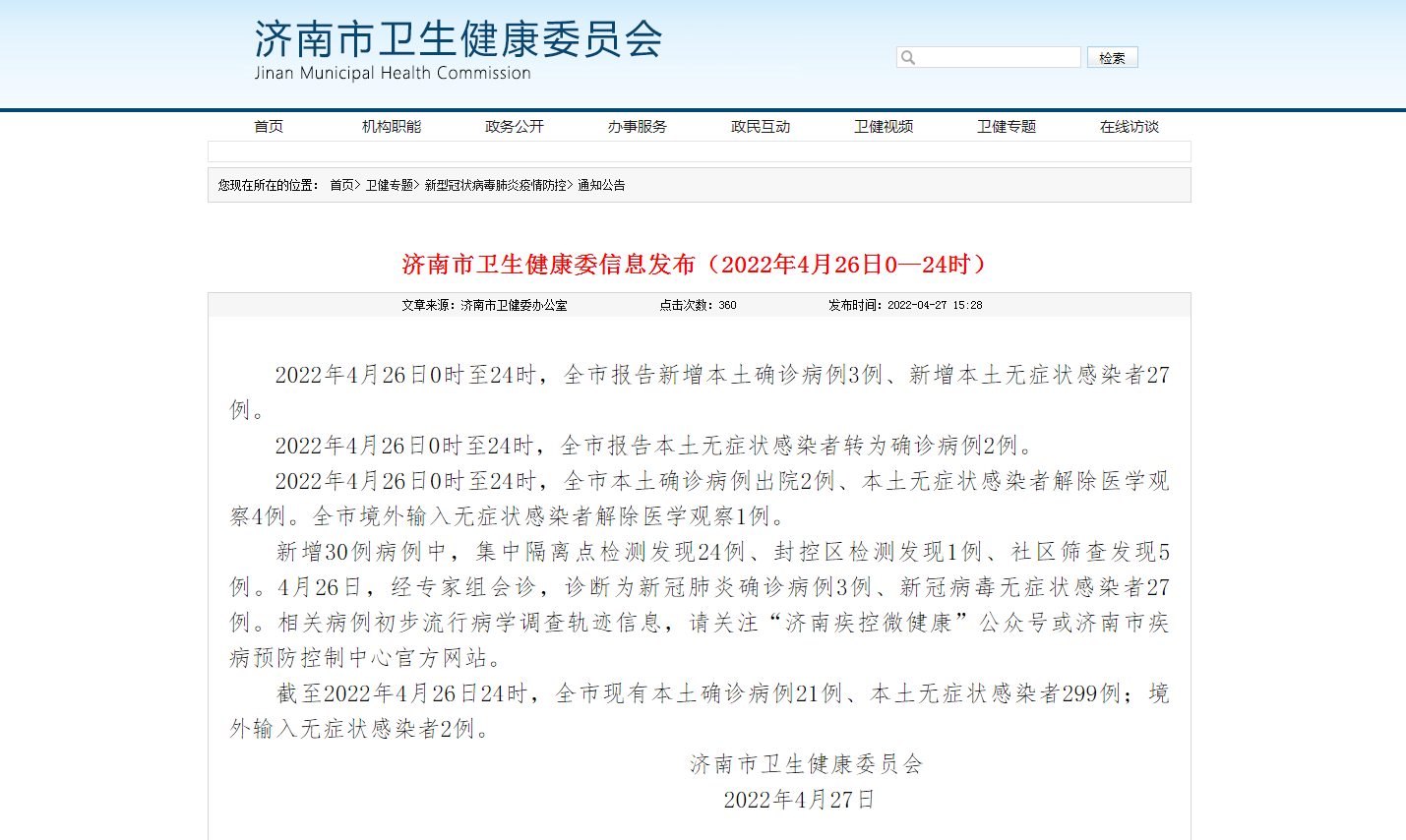Click the line starting 截至2022年4月26日24时
1406x840 pixels.
coord(723,693)
